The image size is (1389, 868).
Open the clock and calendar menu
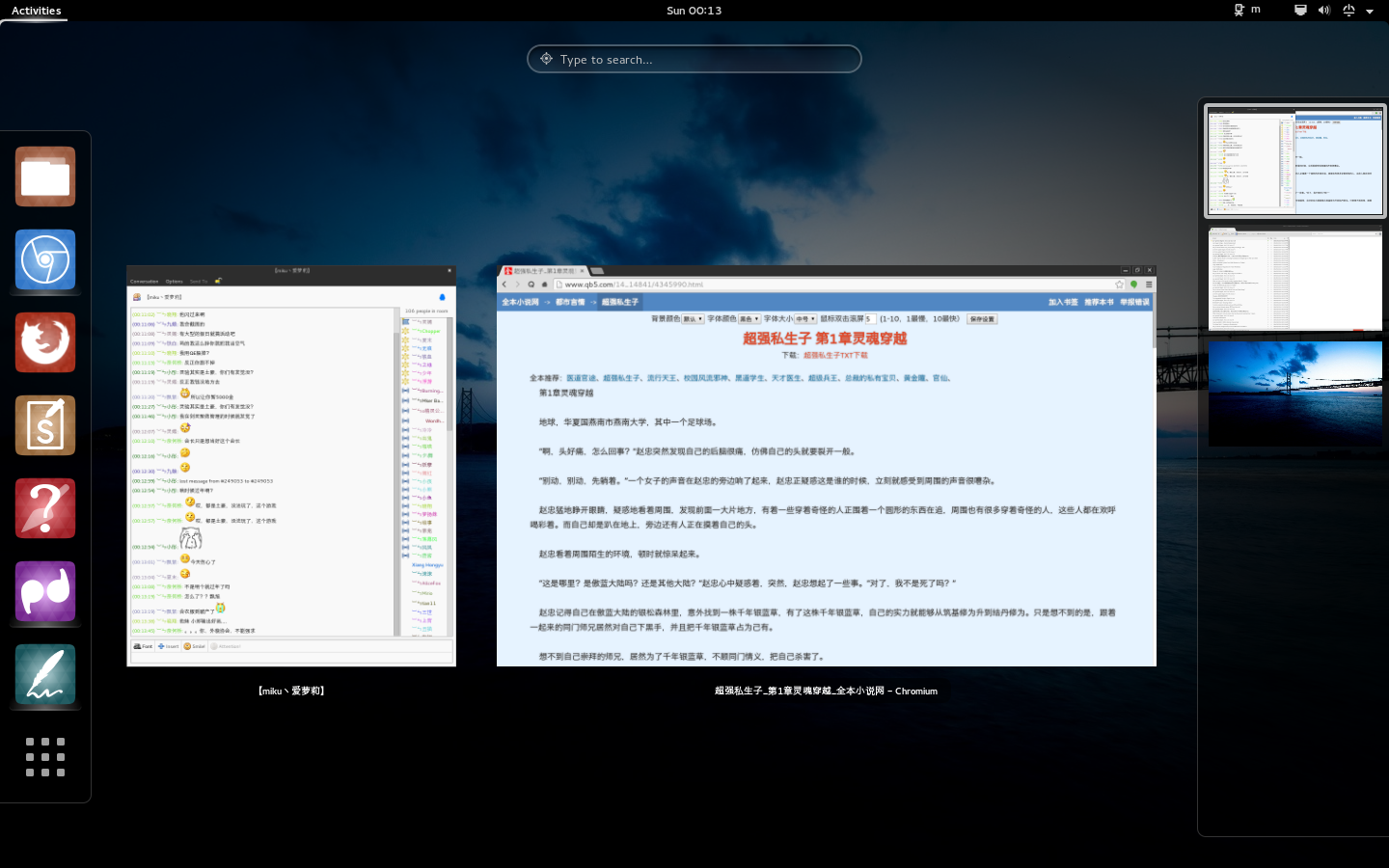click(694, 11)
